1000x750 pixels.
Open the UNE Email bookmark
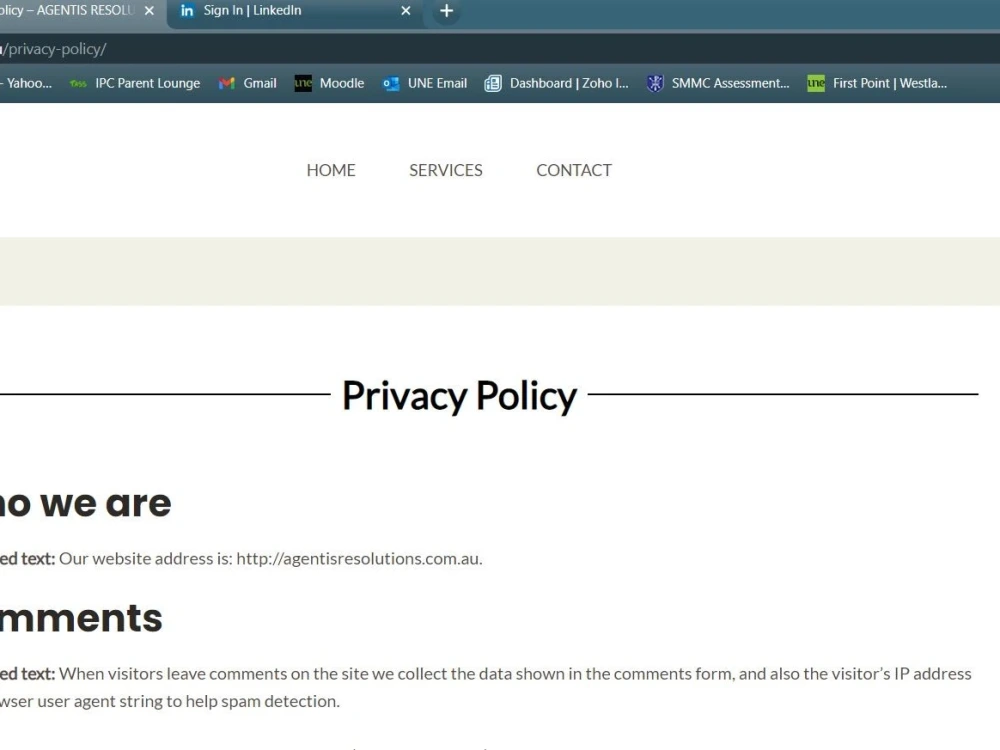pyautogui.click(x=425, y=84)
